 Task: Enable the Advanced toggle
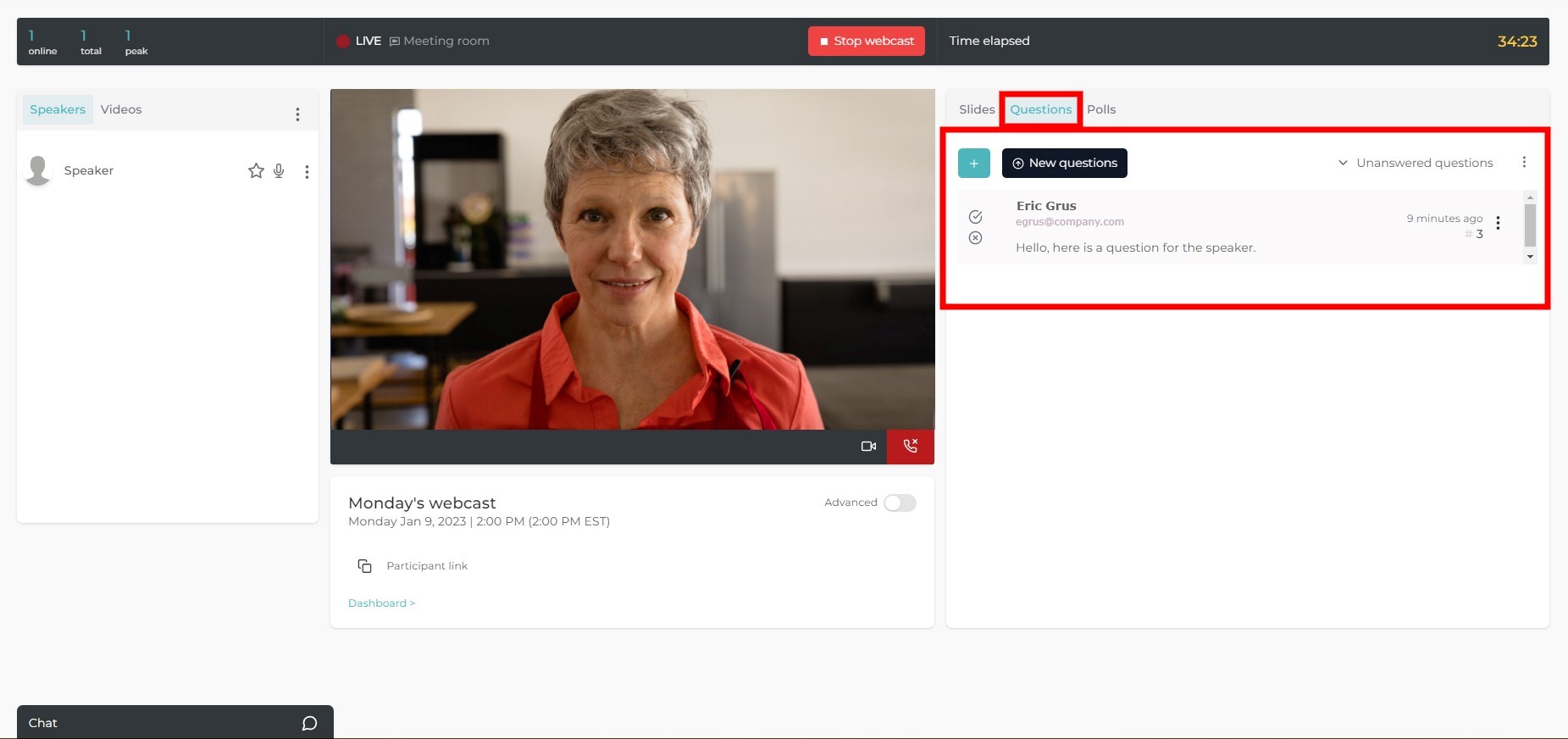(x=900, y=503)
